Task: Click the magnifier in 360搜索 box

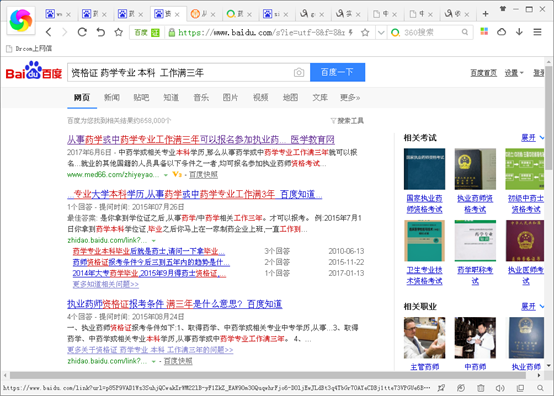Action: (x=465, y=32)
